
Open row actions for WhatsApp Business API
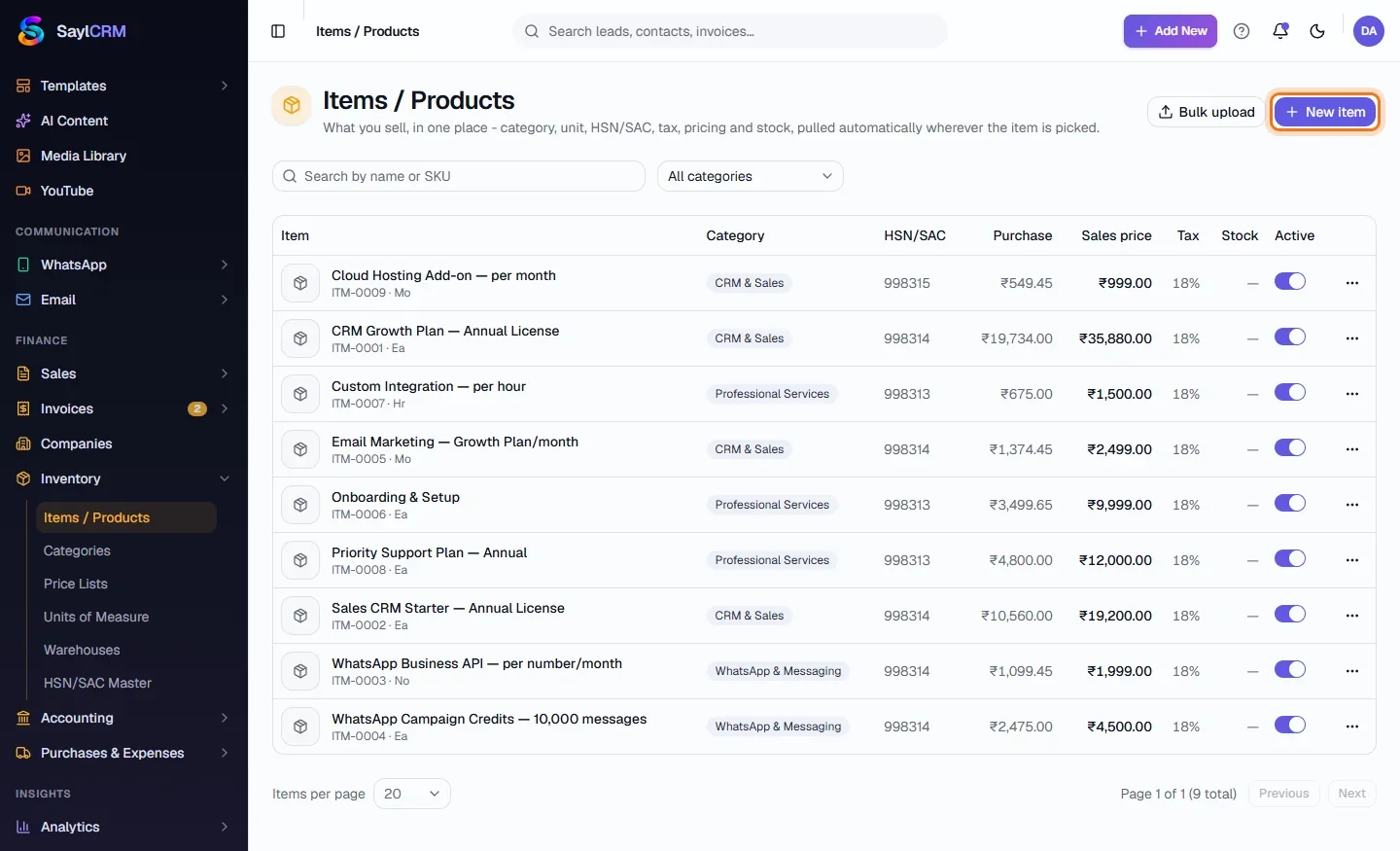pos(1352,671)
